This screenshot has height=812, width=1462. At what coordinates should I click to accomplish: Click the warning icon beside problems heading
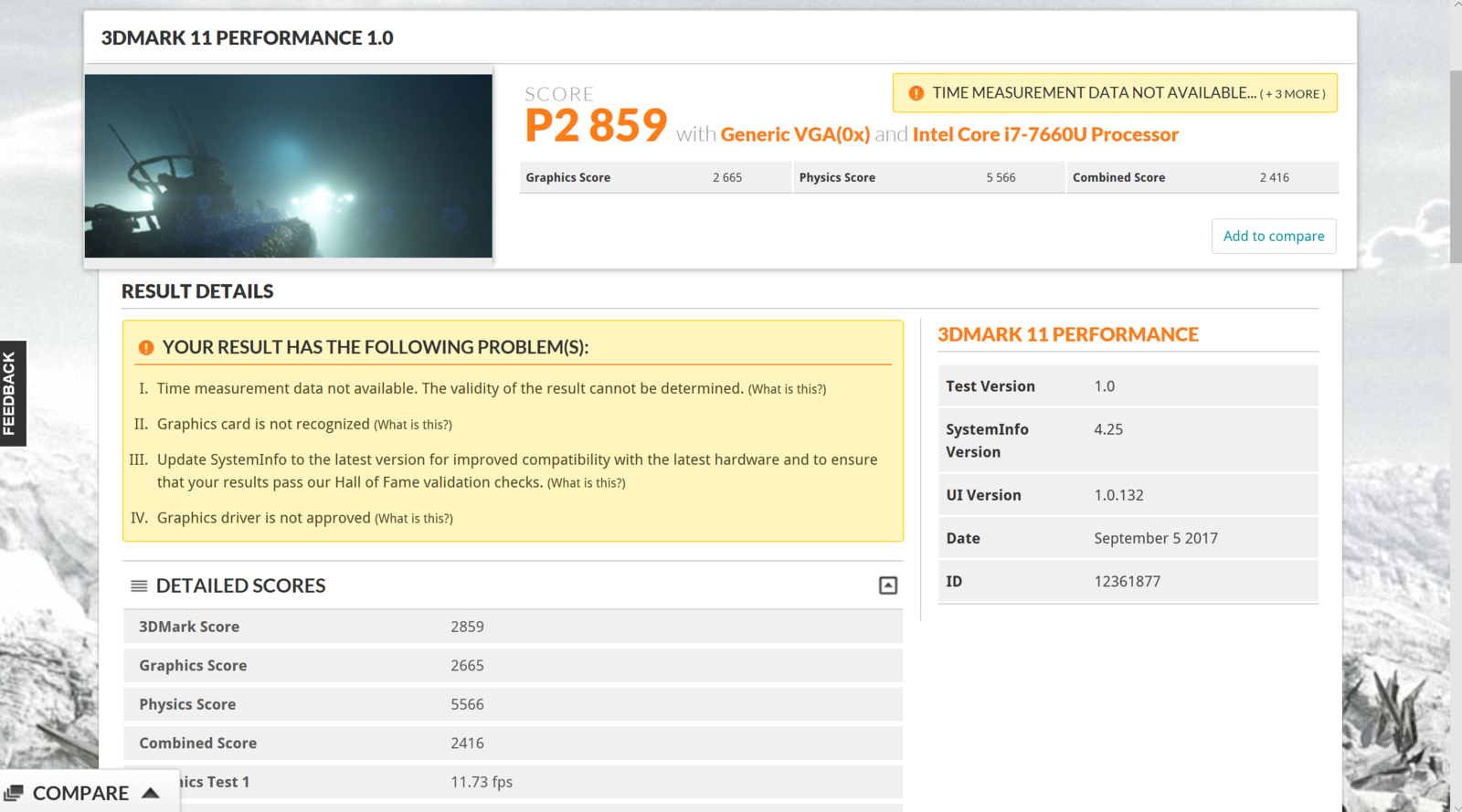pyautogui.click(x=146, y=348)
